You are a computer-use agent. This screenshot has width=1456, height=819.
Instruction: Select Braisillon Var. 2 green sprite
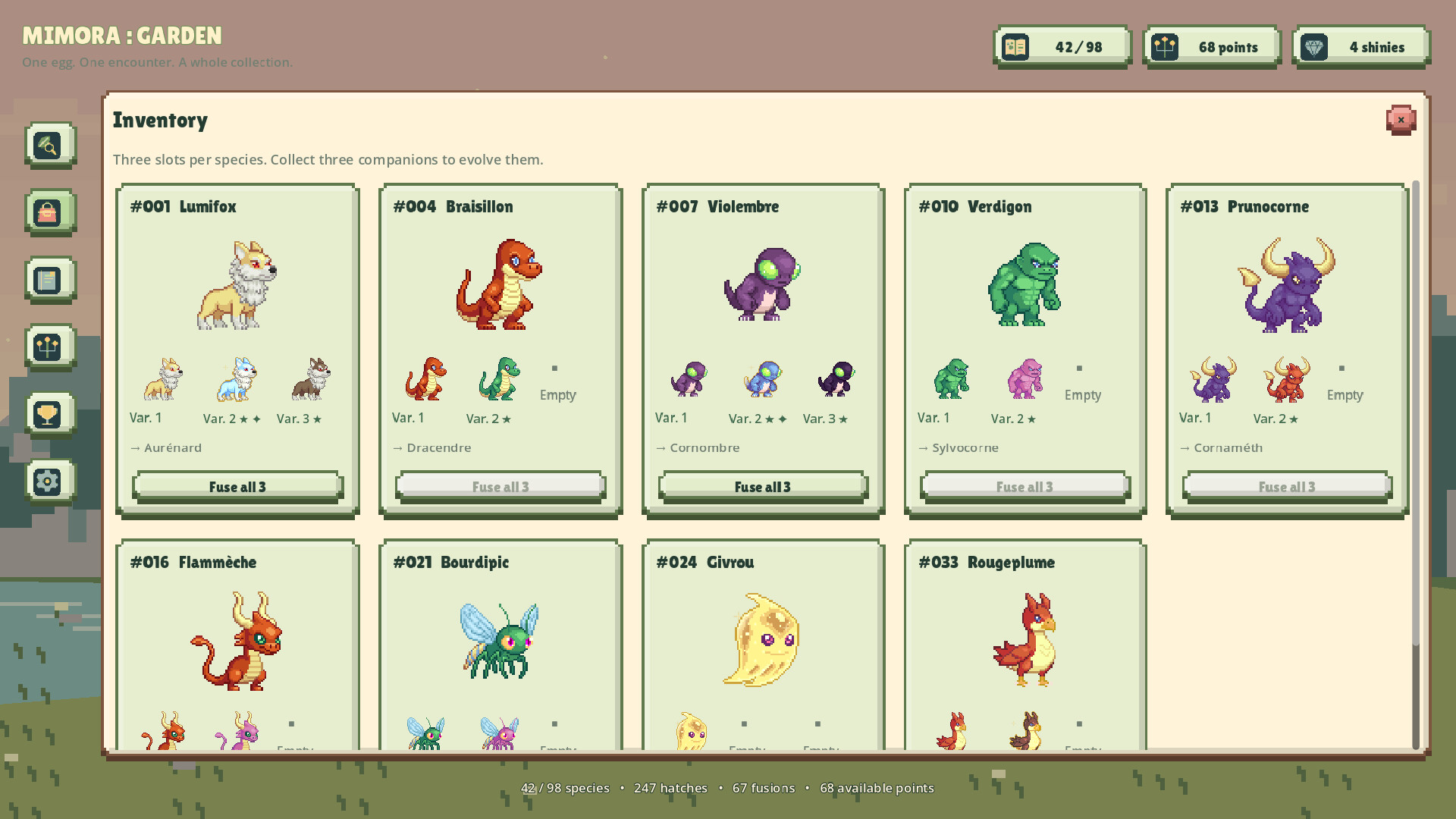(x=500, y=379)
